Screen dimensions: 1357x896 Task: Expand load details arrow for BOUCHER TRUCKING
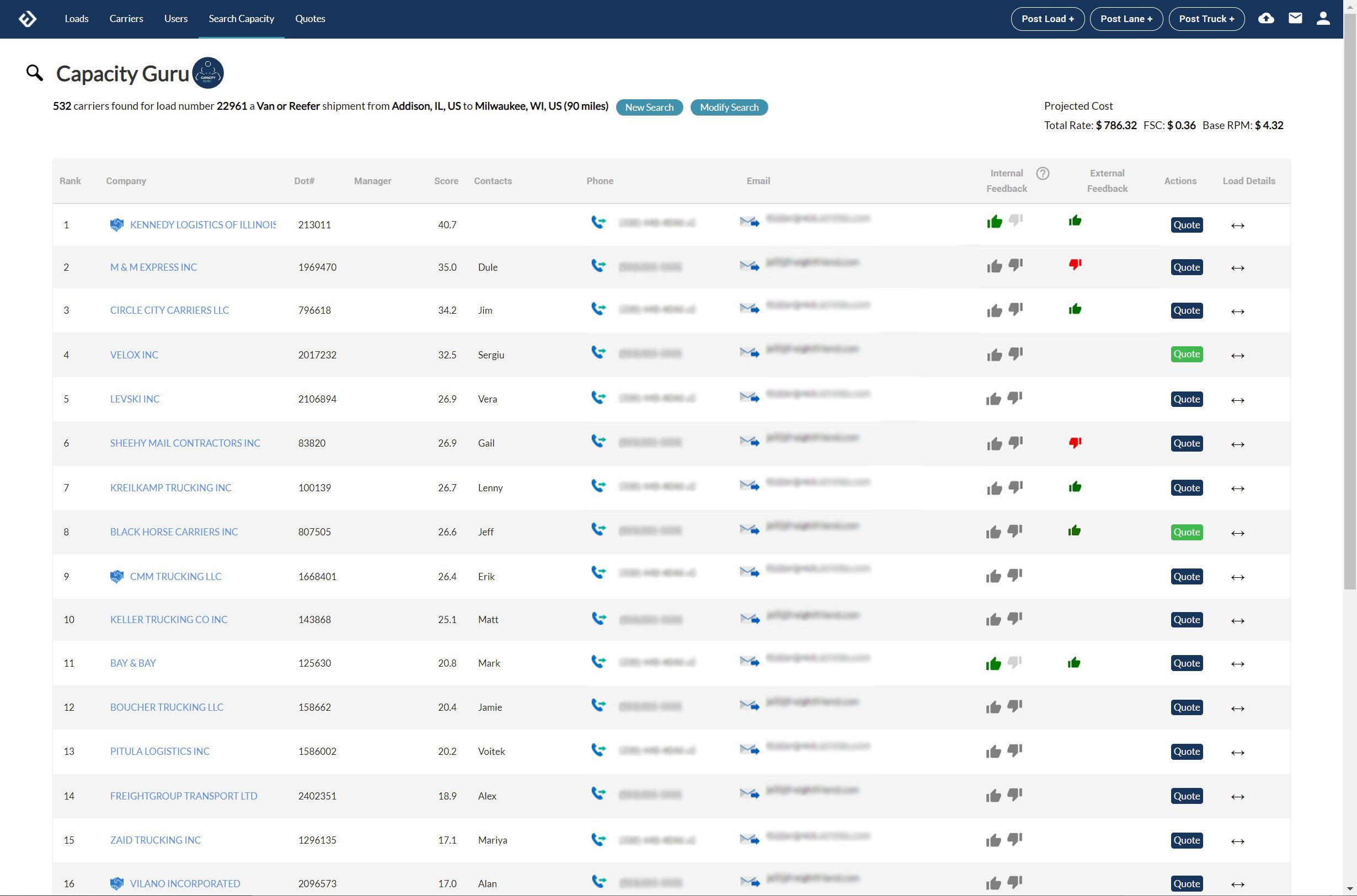(x=1237, y=709)
